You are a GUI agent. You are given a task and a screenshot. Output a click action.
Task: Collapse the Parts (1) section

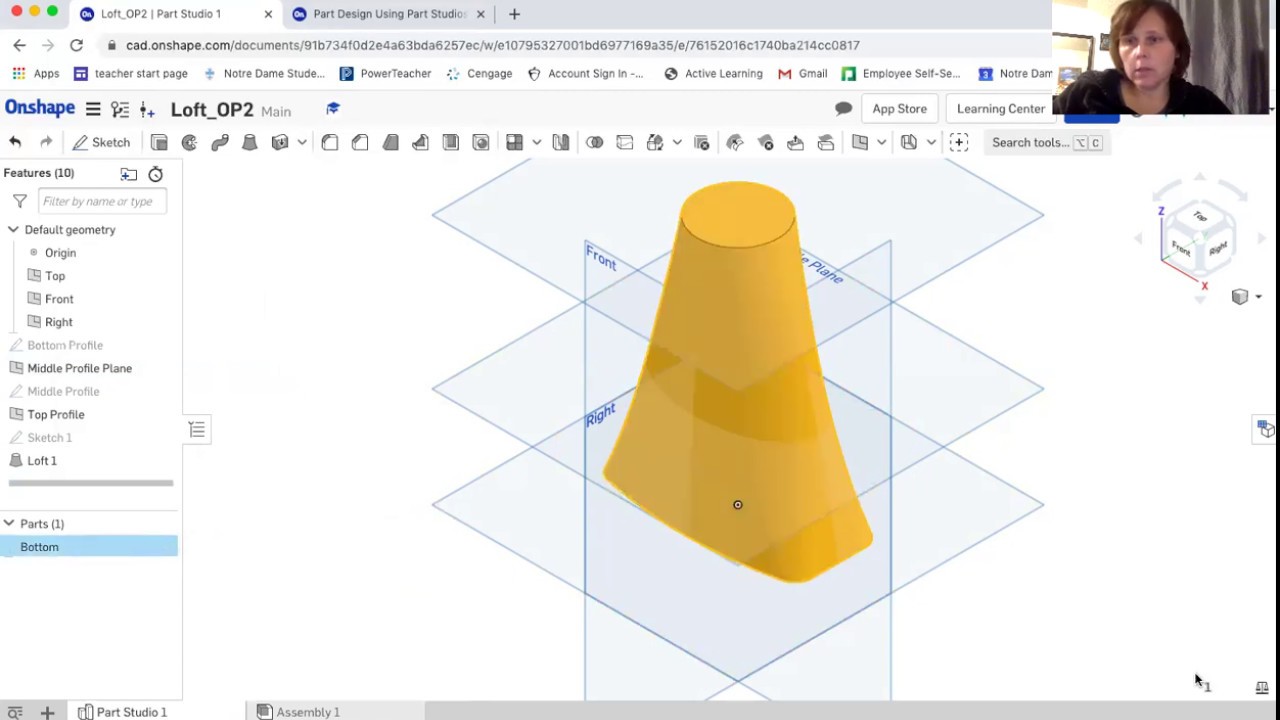coord(9,524)
